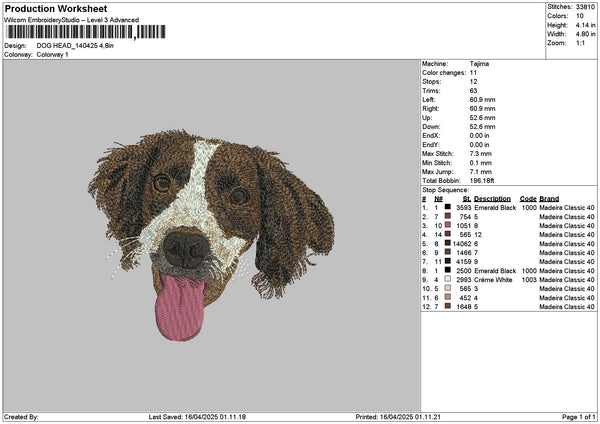The height and width of the screenshot is (424, 600).
Task: Click 'Madeira Classic 40' in the 1648 stitches row
Action: [x=567, y=307]
